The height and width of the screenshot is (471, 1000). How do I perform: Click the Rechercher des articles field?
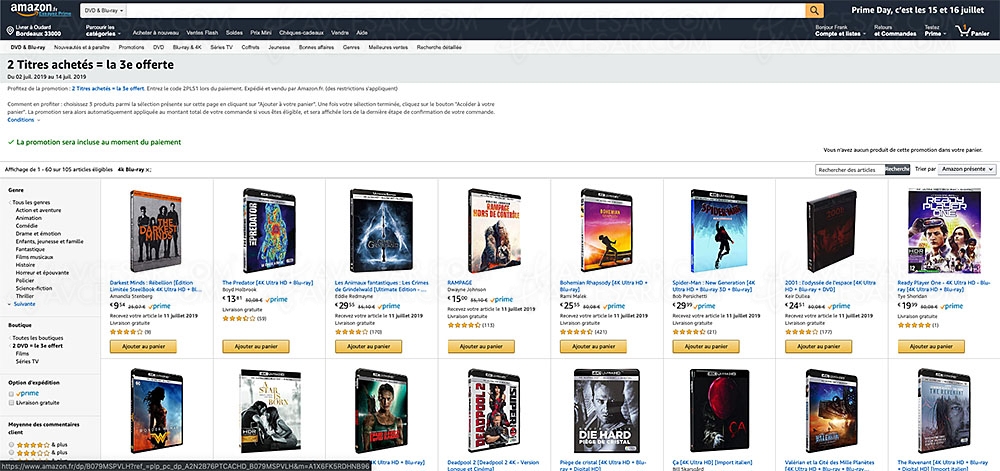coord(850,170)
